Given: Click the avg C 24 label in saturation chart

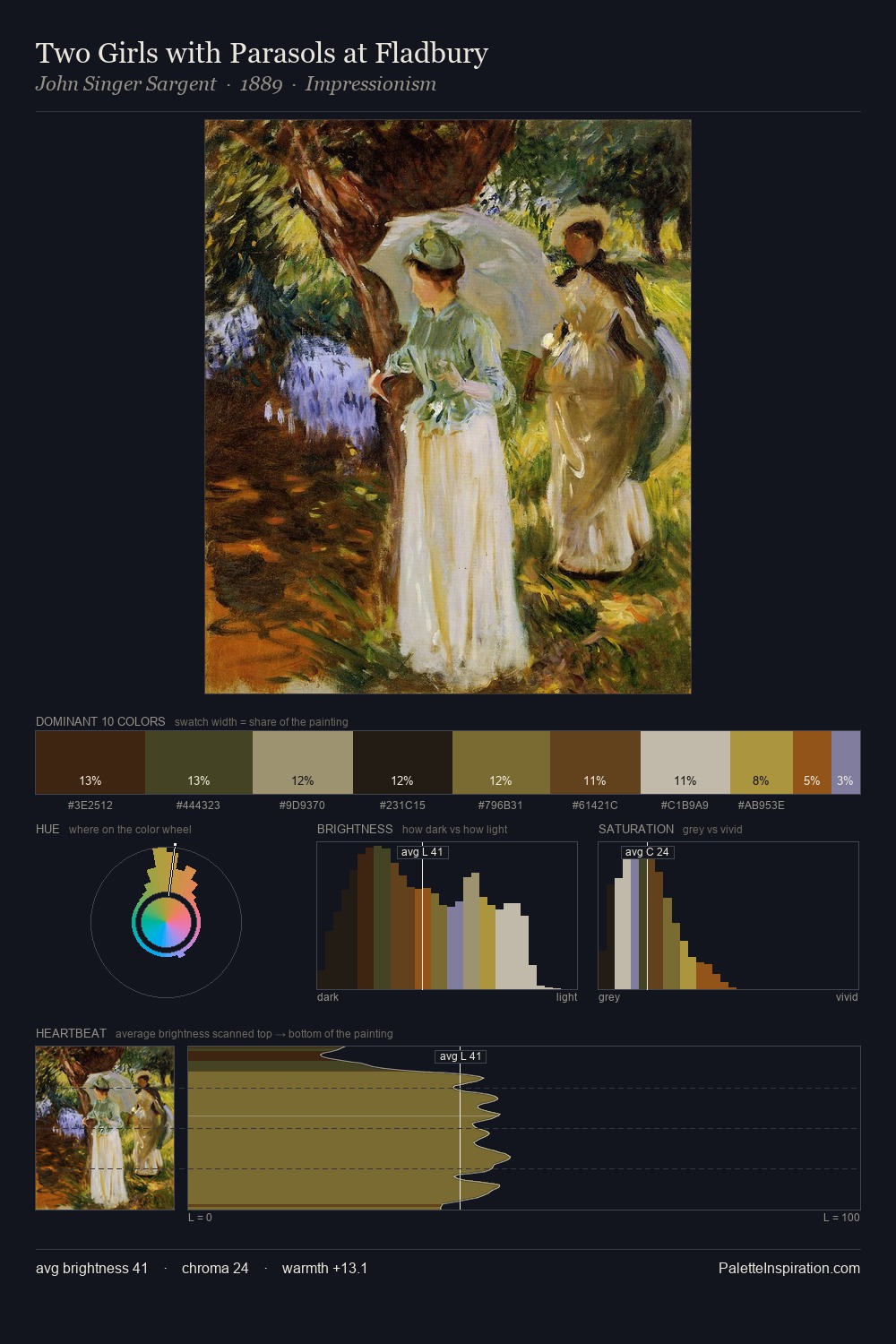Looking at the screenshot, I should pyautogui.click(x=647, y=851).
